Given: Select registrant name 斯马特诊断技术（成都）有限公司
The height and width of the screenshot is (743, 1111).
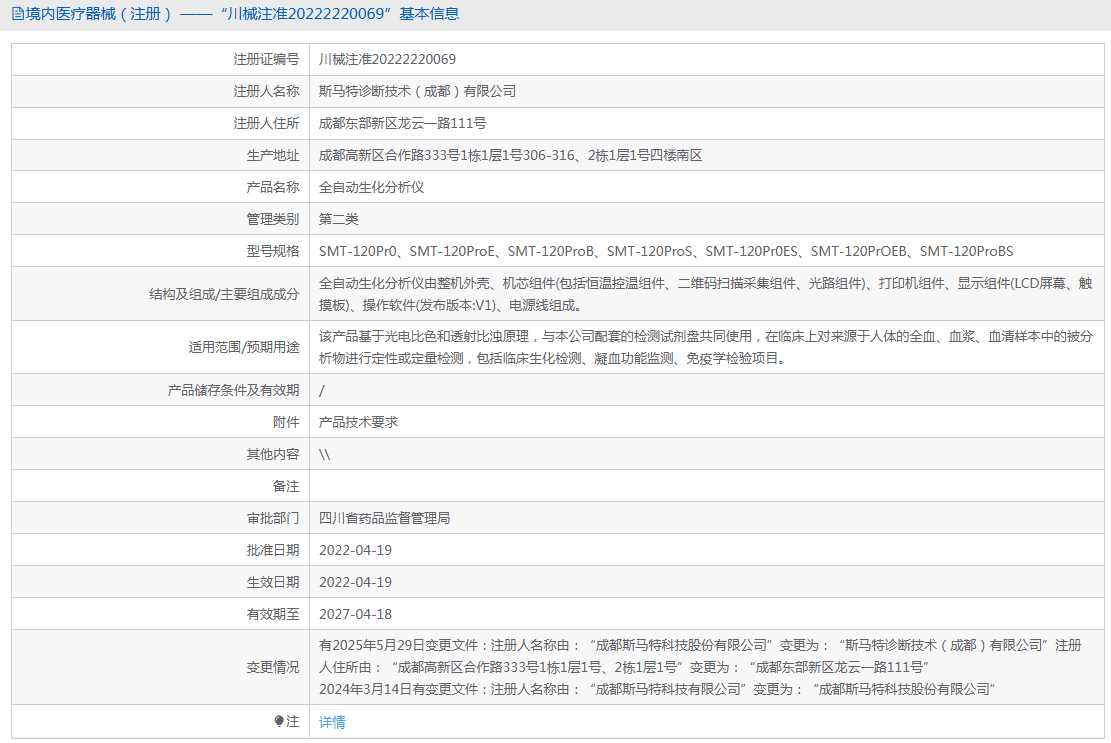Looking at the screenshot, I should click(x=417, y=91).
